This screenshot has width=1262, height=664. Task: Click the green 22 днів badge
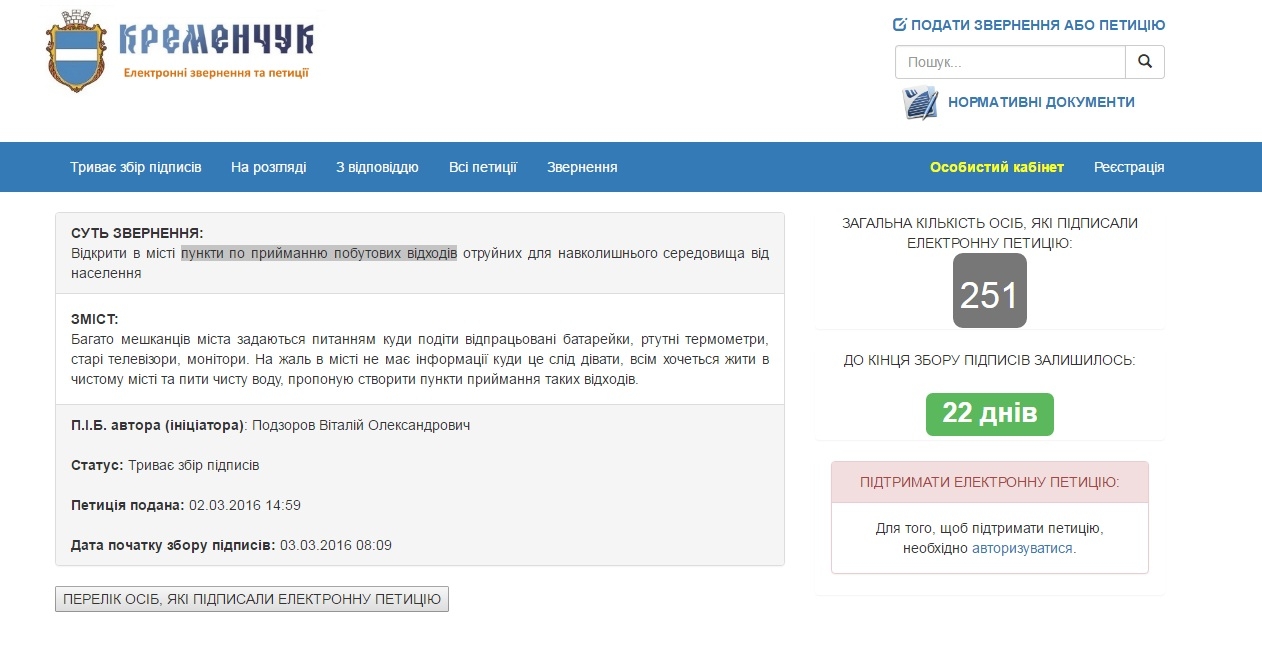point(990,414)
